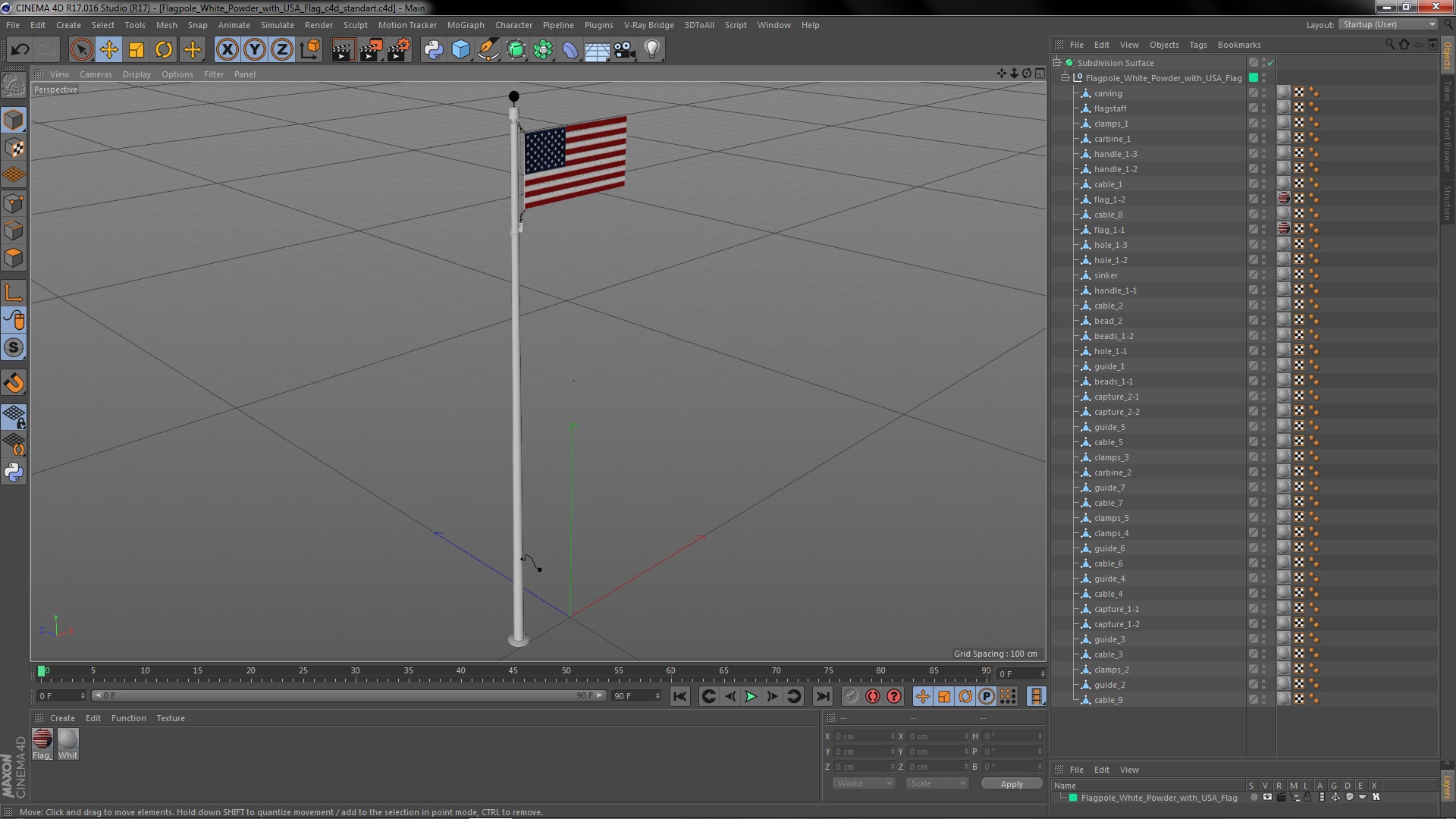Open the Spline pen tool
1456x819 pixels.
click(488, 50)
